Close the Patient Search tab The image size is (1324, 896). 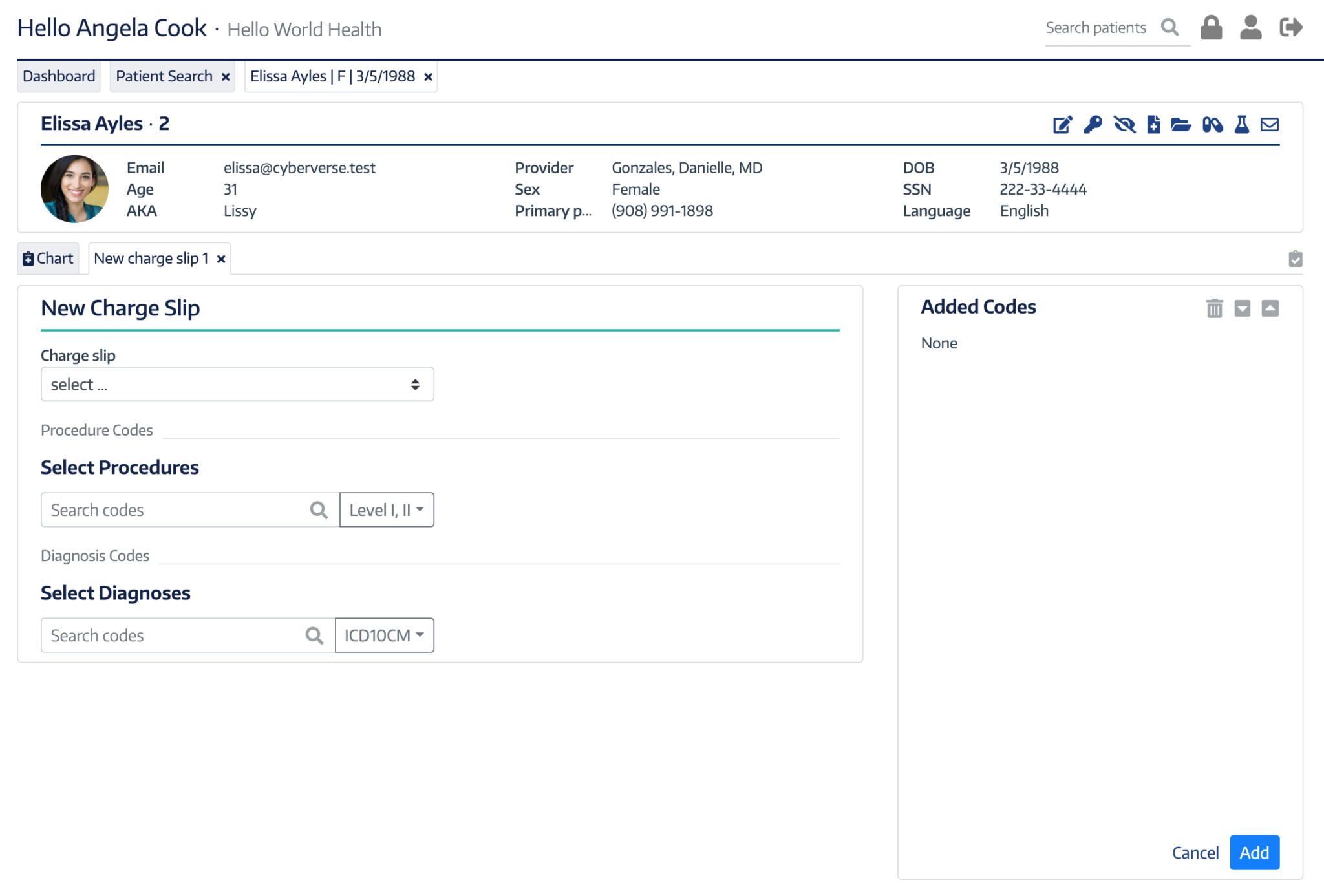pos(226,77)
